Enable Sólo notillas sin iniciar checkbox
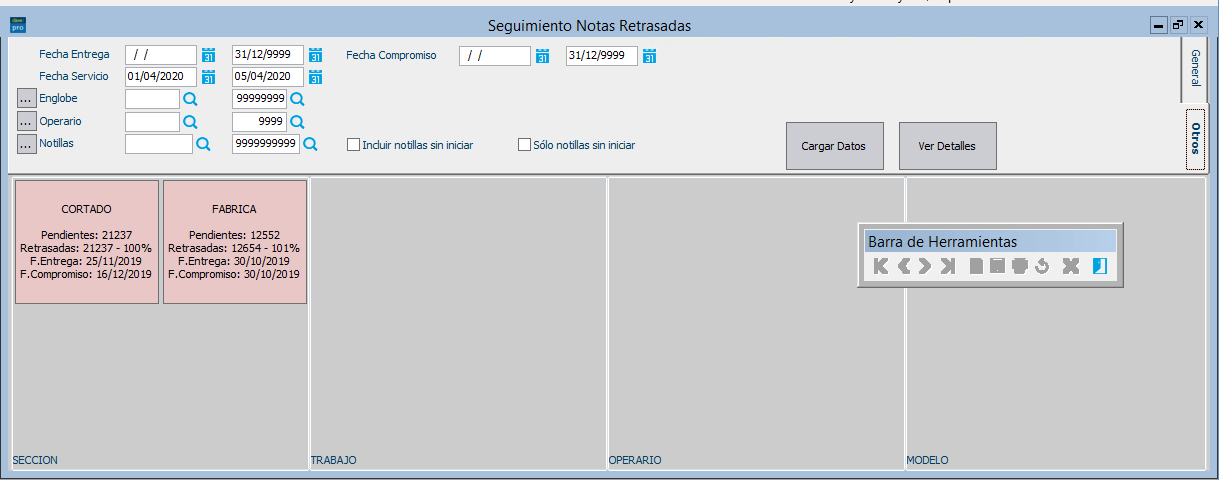Viewport: 1219px width, 480px height. coord(524,145)
